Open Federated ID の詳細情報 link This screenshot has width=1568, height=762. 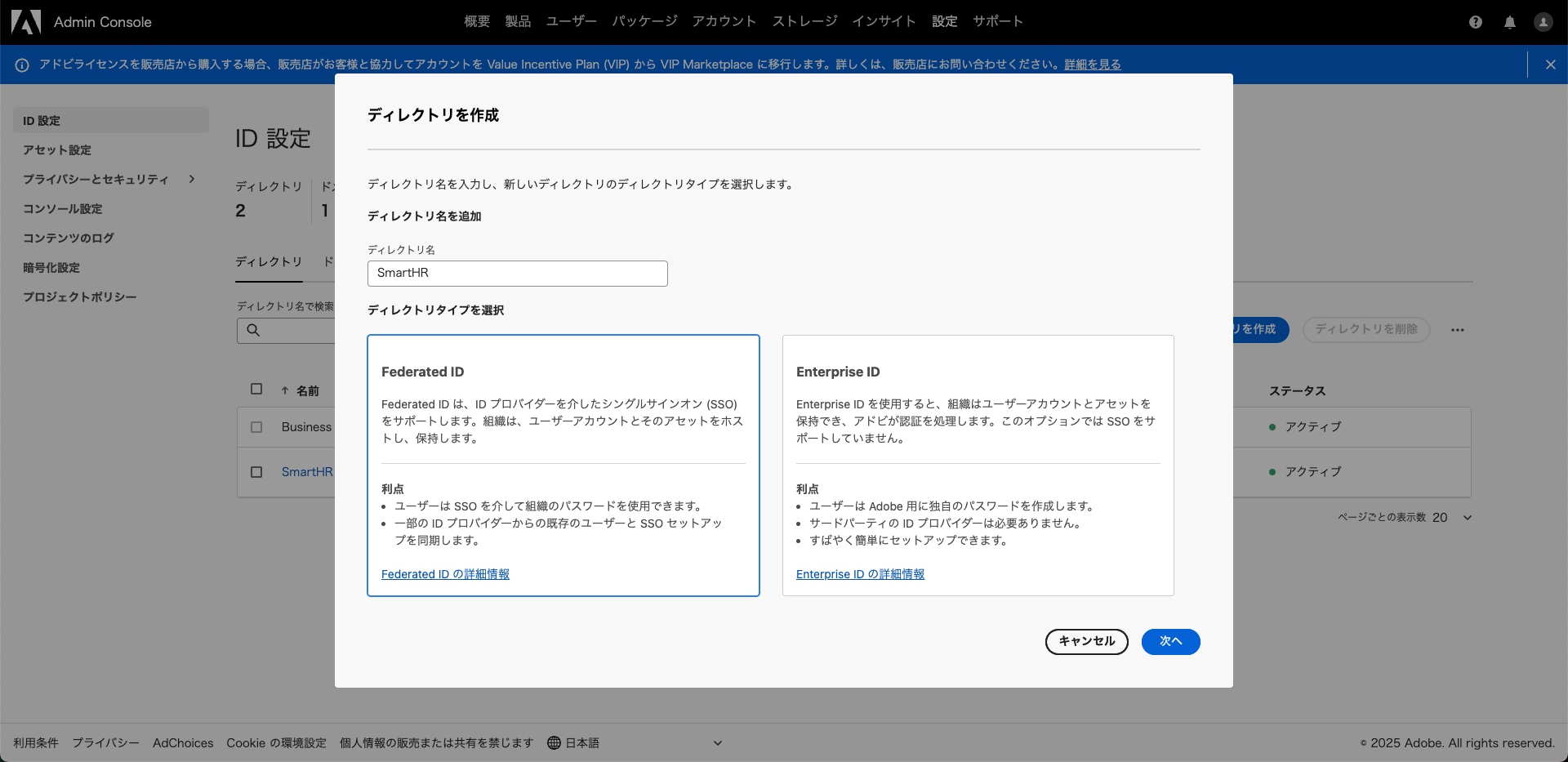click(445, 574)
